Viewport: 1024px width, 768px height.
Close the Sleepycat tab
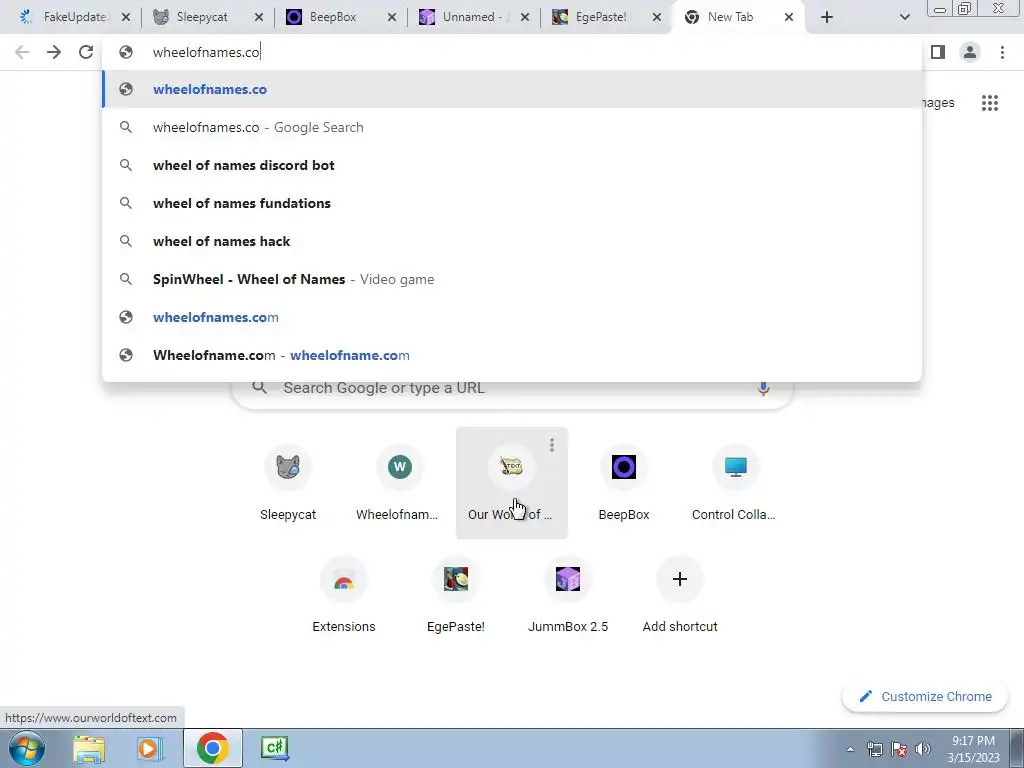[x=259, y=17]
